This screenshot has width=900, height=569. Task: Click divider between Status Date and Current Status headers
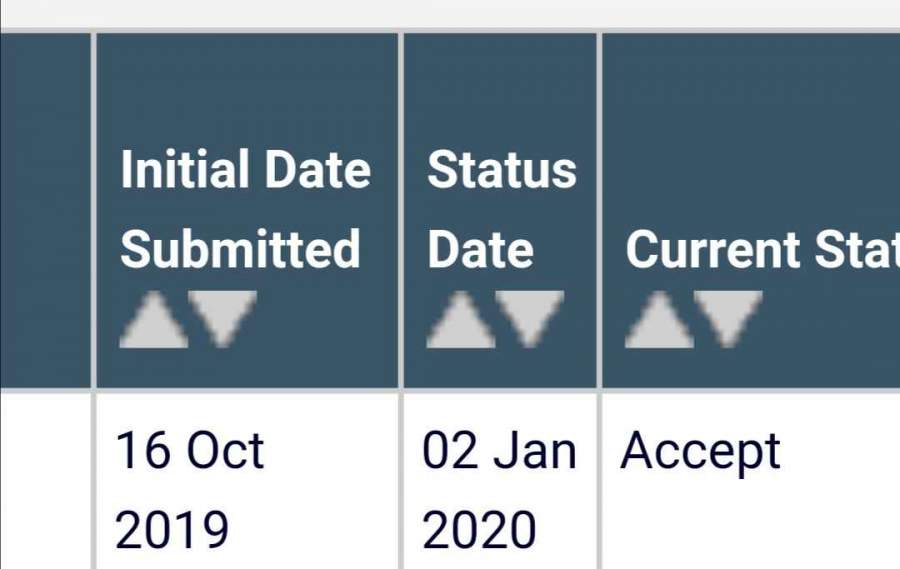coord(599,210)
